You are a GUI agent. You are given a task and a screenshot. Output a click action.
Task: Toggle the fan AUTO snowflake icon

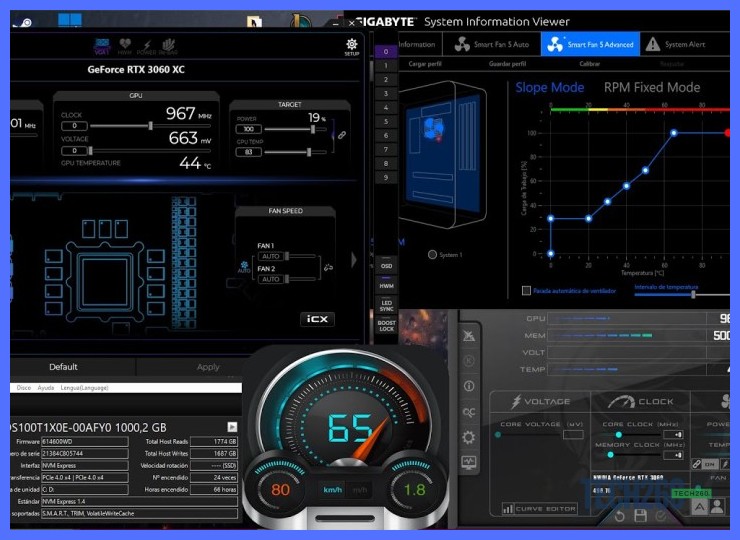tap(244, 267)
